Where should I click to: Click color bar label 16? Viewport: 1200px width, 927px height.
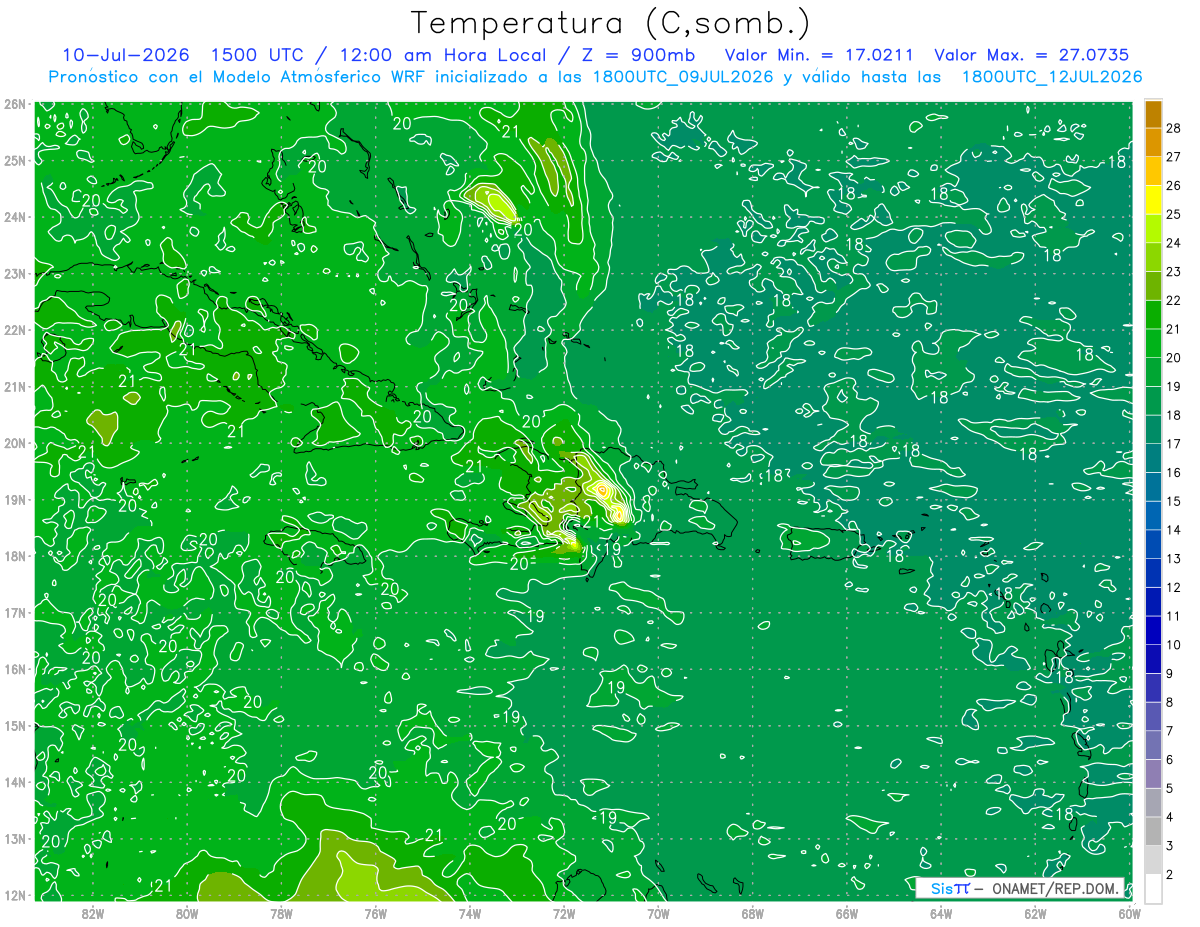coord(1173,472)
